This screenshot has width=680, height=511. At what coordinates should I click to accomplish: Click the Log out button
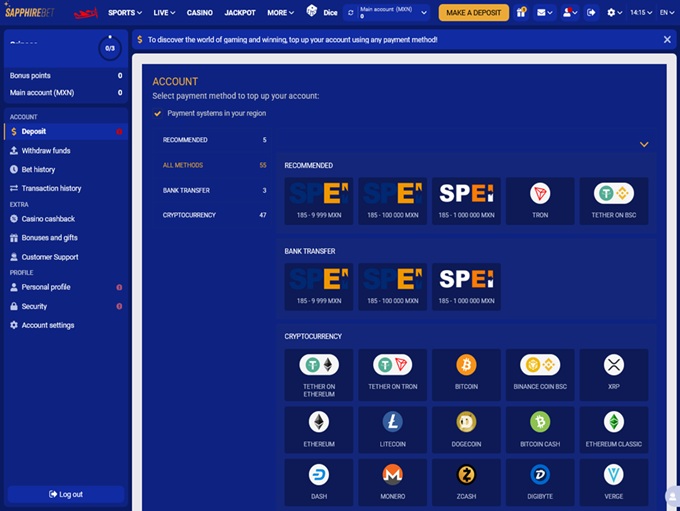click(66, 494)
